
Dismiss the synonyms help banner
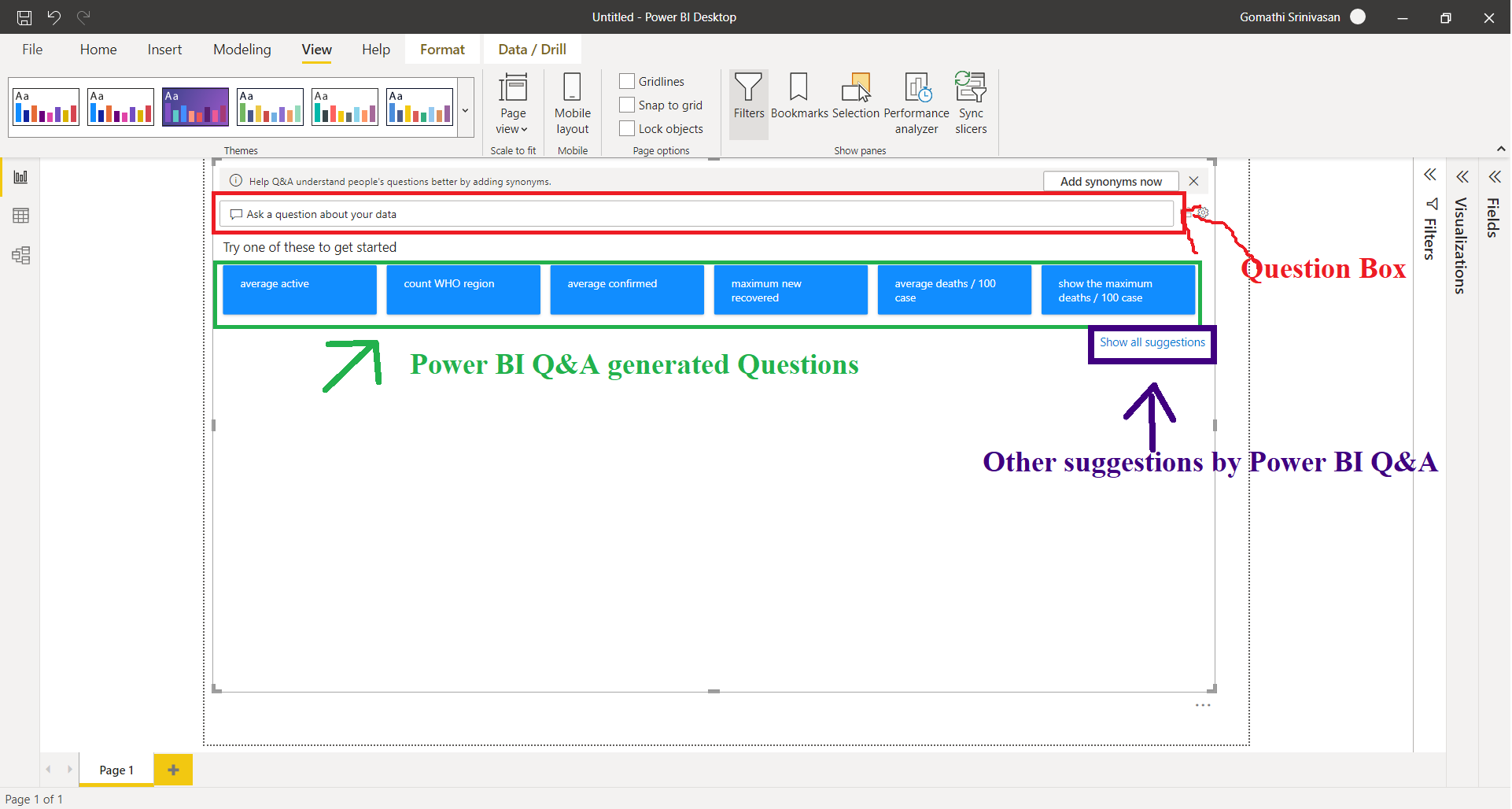click(1193, 181)
